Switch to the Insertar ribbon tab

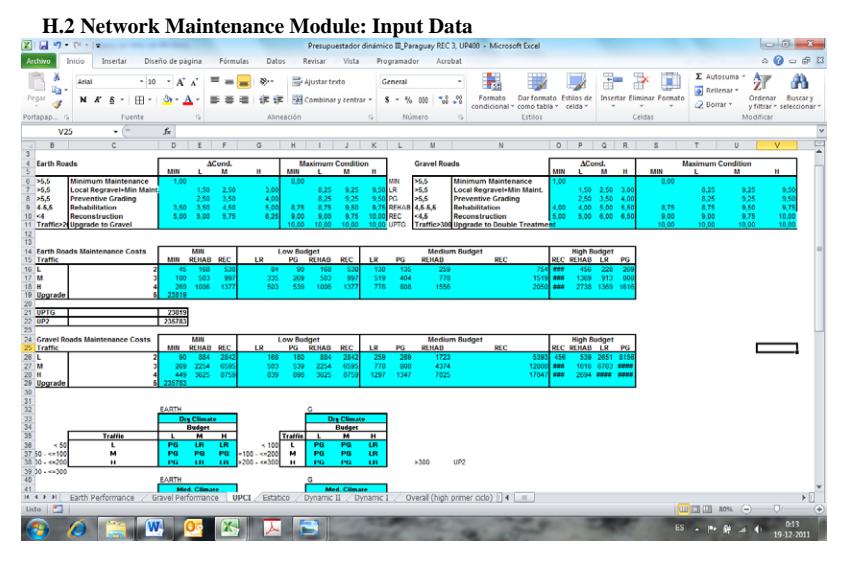click(x=114, y=61)
